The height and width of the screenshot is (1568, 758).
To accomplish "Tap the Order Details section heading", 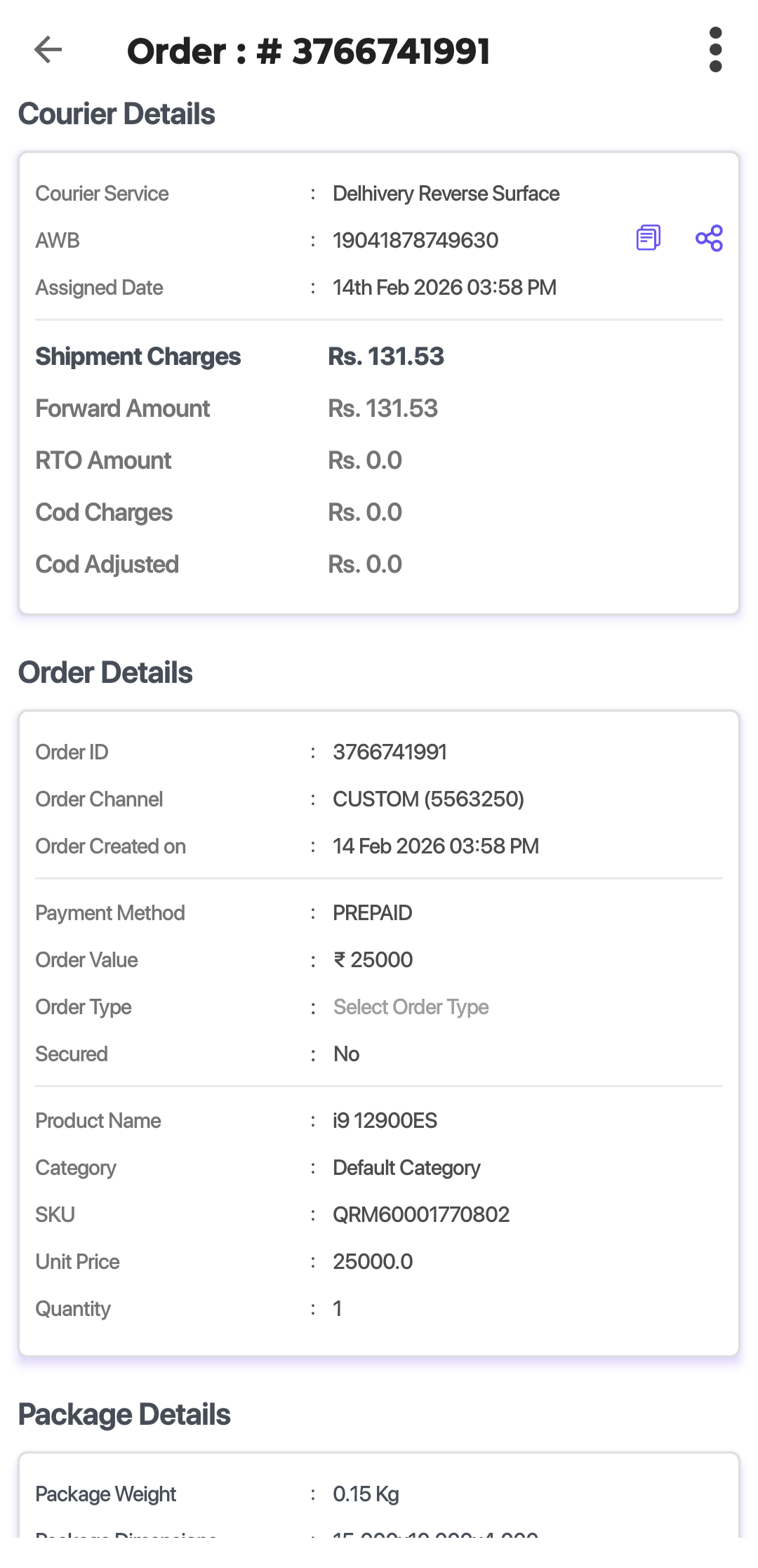I will click(105, 672).
